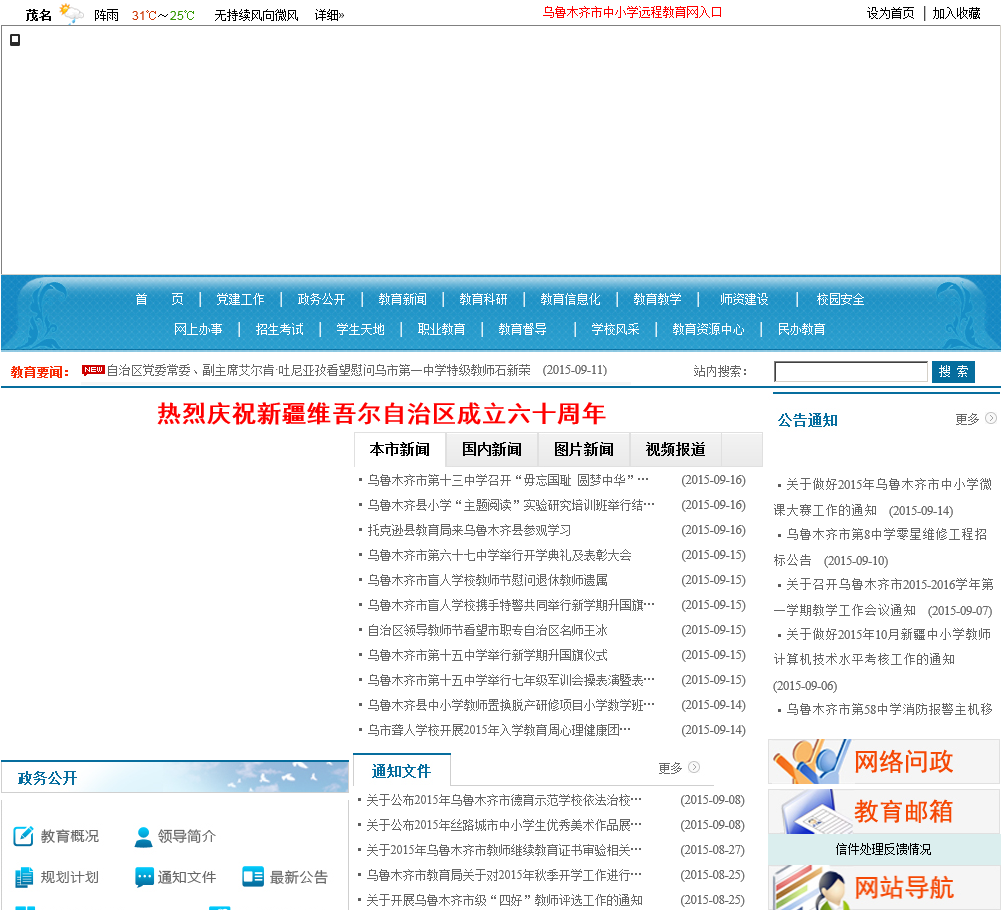
Task: Open the 网络问政 banner
Action: pos(884,761)
